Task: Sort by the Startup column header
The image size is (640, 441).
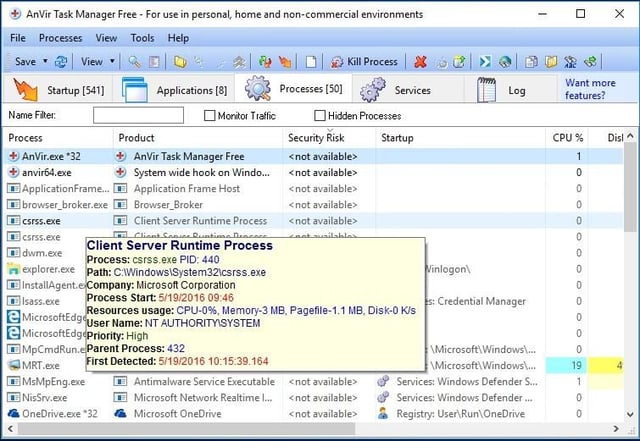Action: click(460, 138)
